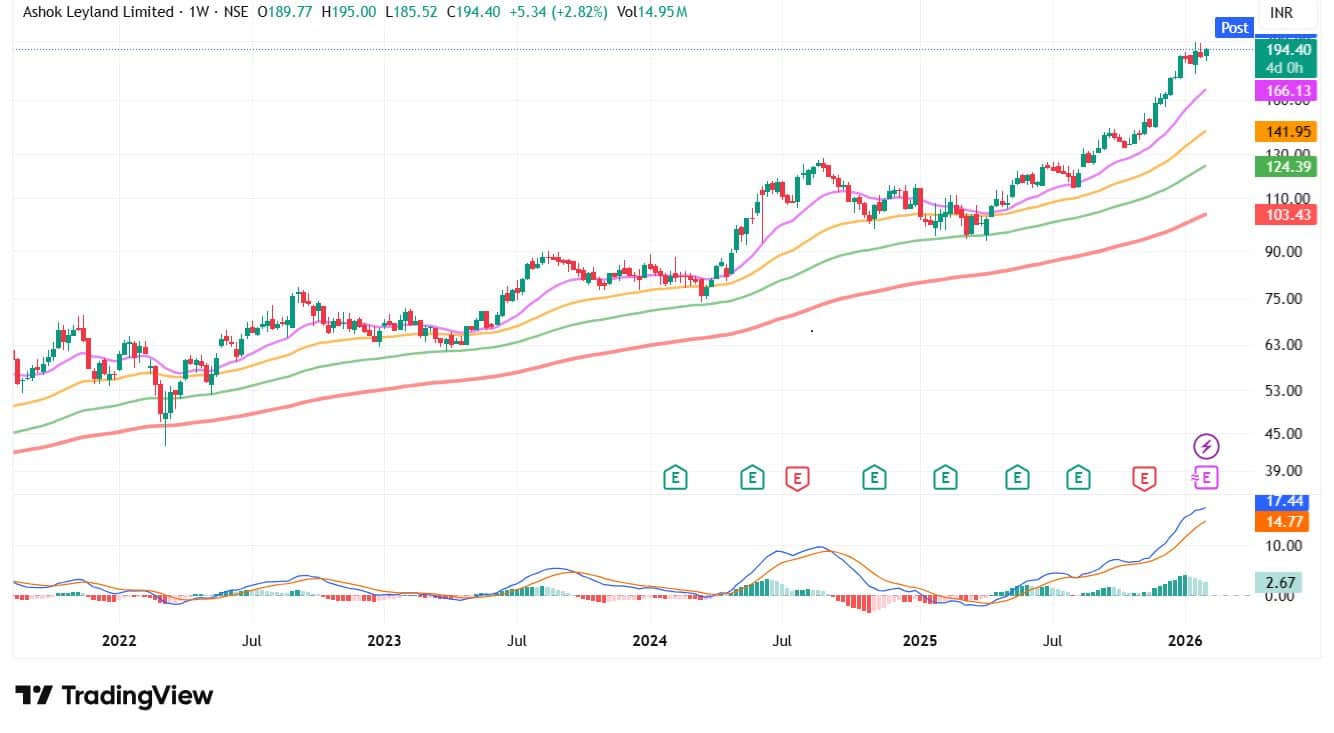Click the magenta moving average label 166.13
This screenshot has height=733, width=1334.
(1287, 90)
